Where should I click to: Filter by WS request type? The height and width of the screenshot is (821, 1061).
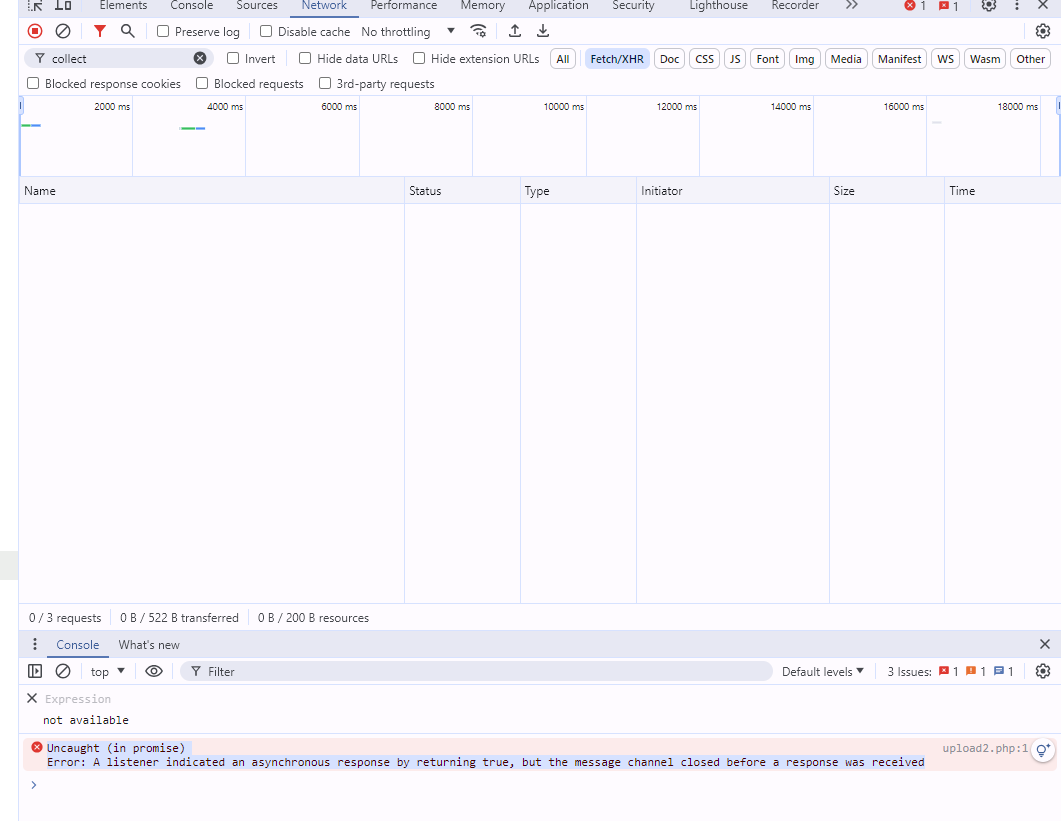(x=945, y=59)
